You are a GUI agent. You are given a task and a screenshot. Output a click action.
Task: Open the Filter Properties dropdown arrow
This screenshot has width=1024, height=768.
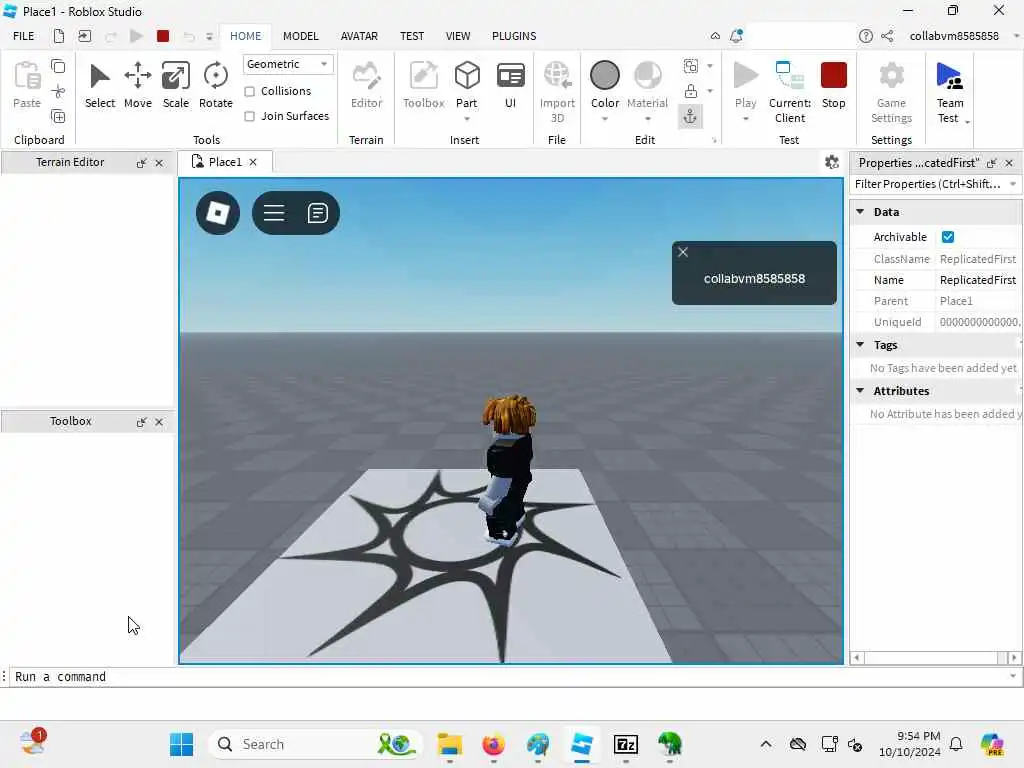1013,184
